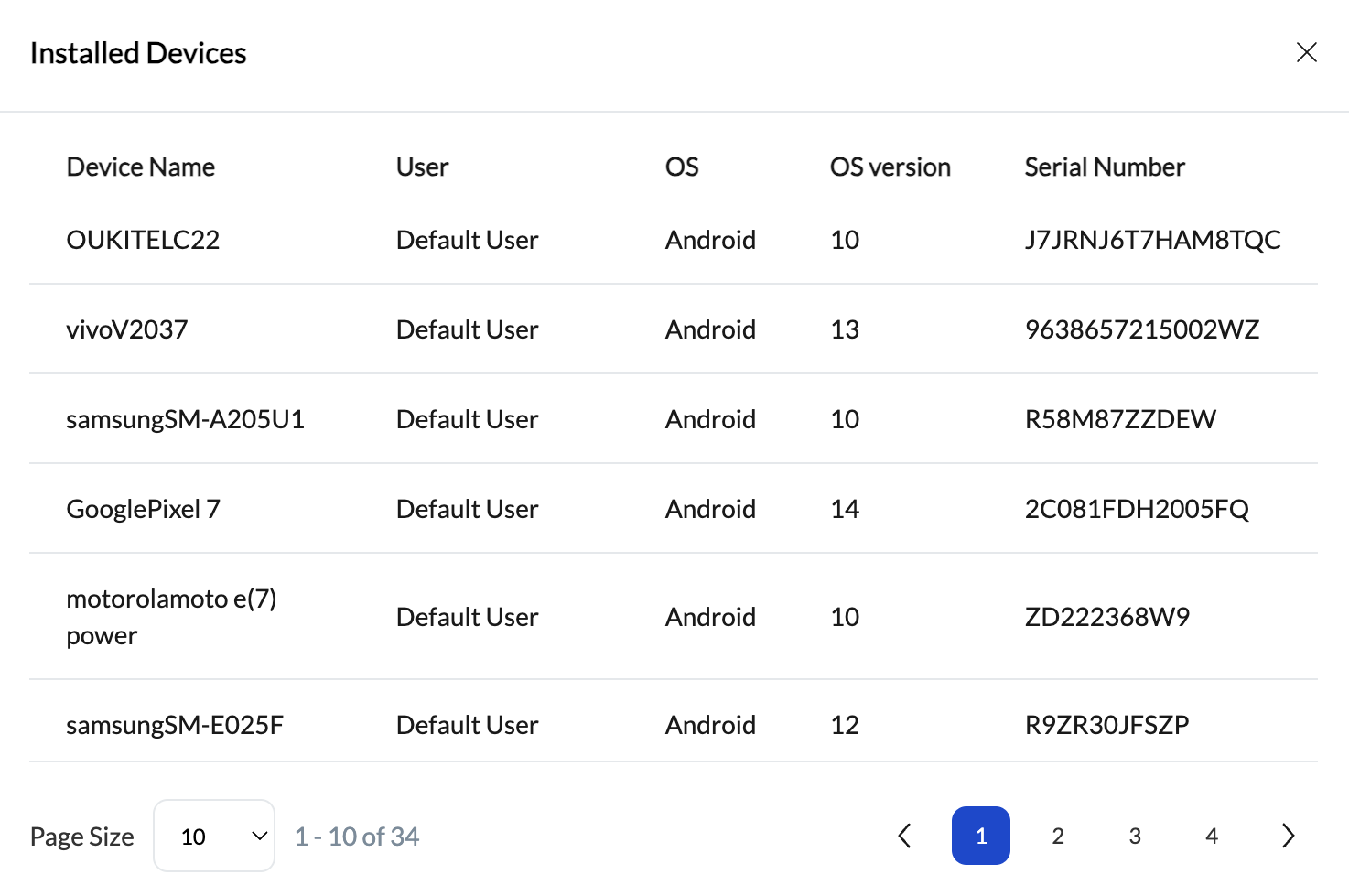The height and width of the screenshot is (896, 1349).
Task: Click the User column header
Action: click(423, 167)
